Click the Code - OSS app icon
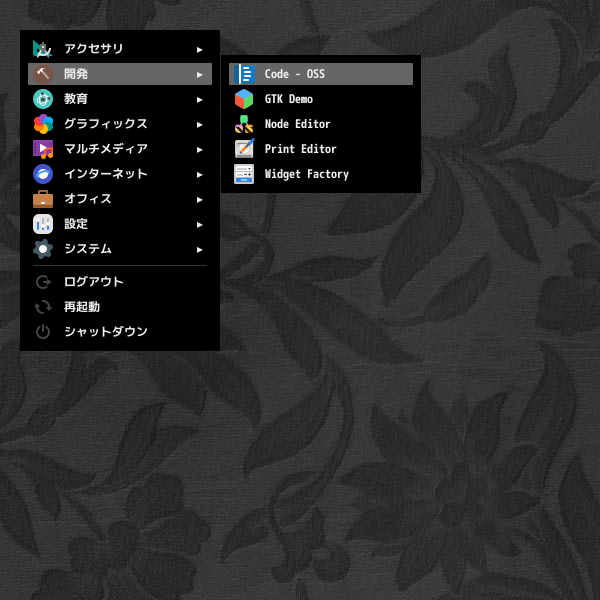This screenshot has width=600, height=600. pos(244,74)
